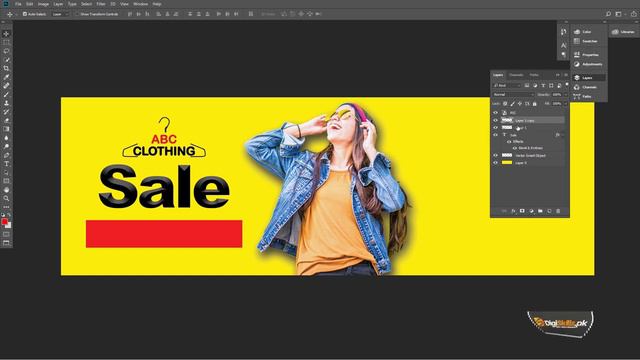
Task: Open the blend mode Normal dropdown
Action: pos(513,94)
